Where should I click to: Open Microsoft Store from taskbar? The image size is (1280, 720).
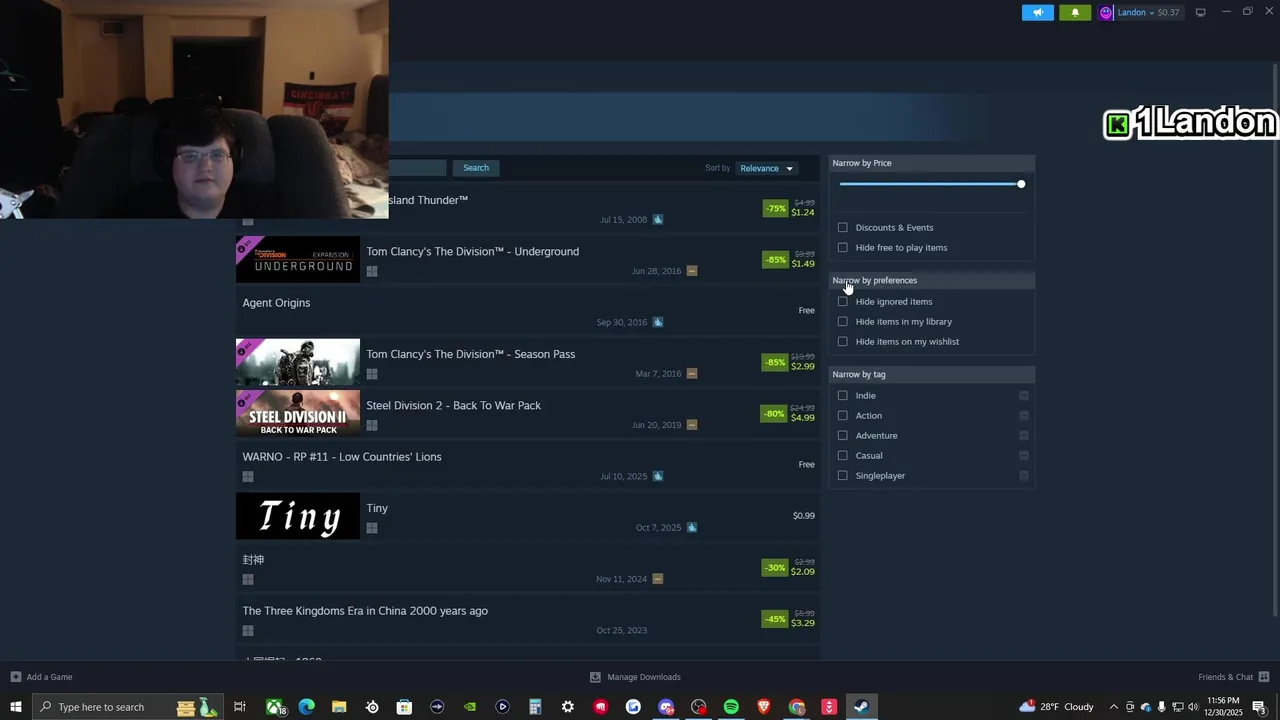point(404,707)
